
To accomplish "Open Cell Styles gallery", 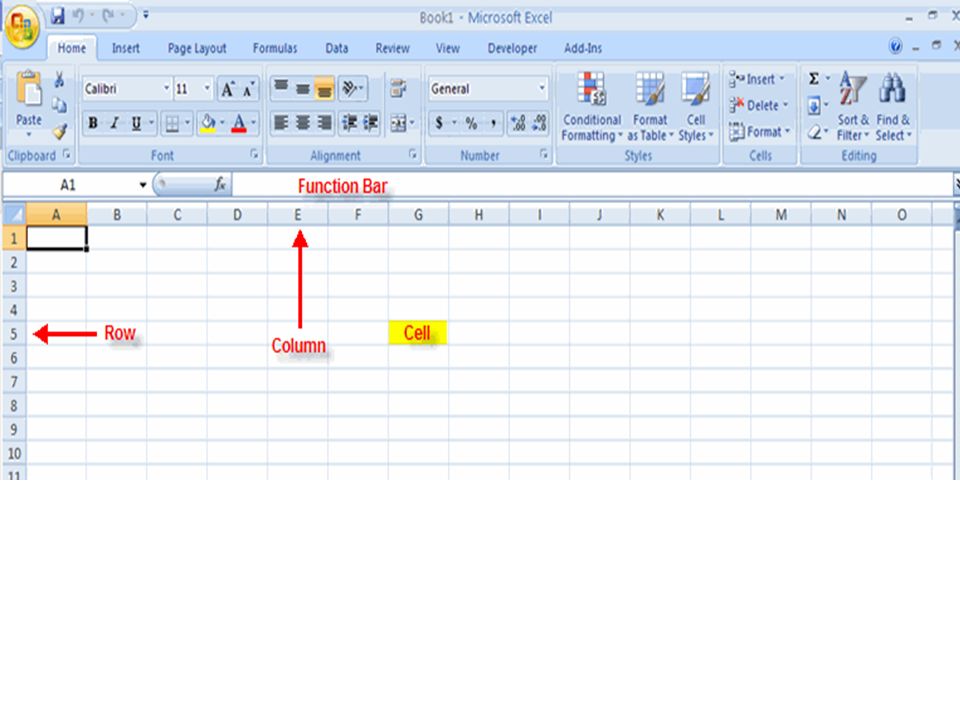I will (x=696, y=107).
